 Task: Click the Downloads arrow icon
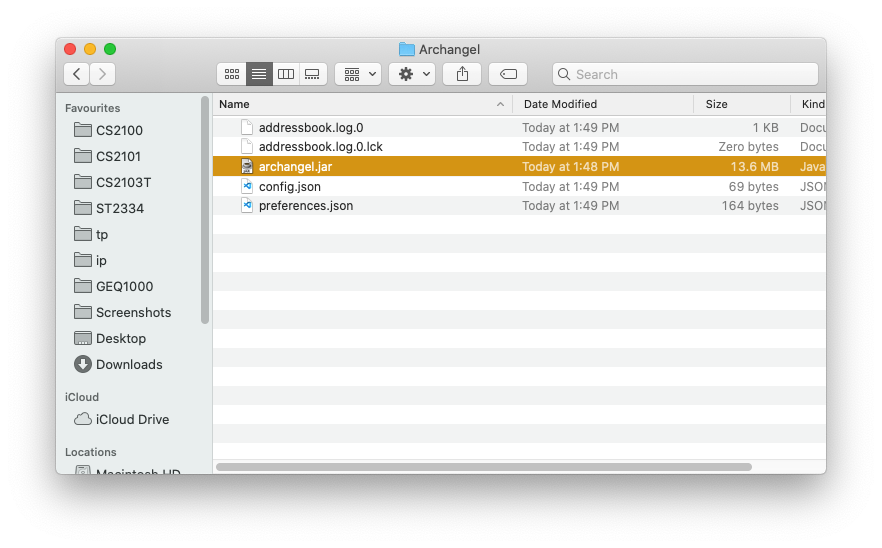coord(83,365)
